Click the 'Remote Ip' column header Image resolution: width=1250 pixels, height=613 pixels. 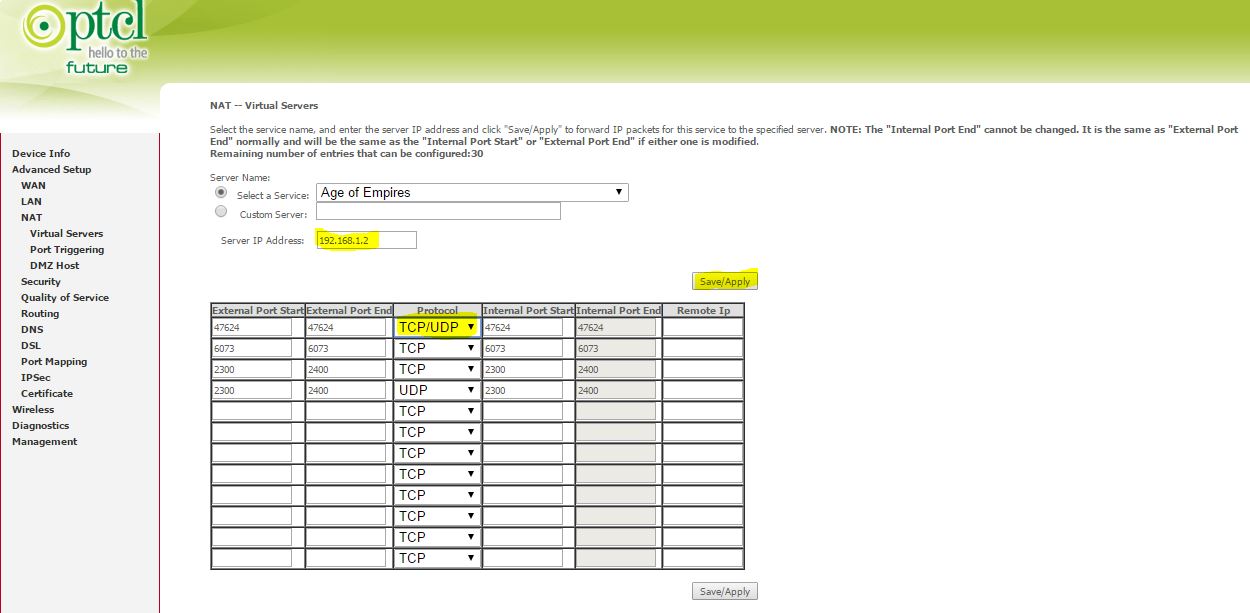(703, 311)
